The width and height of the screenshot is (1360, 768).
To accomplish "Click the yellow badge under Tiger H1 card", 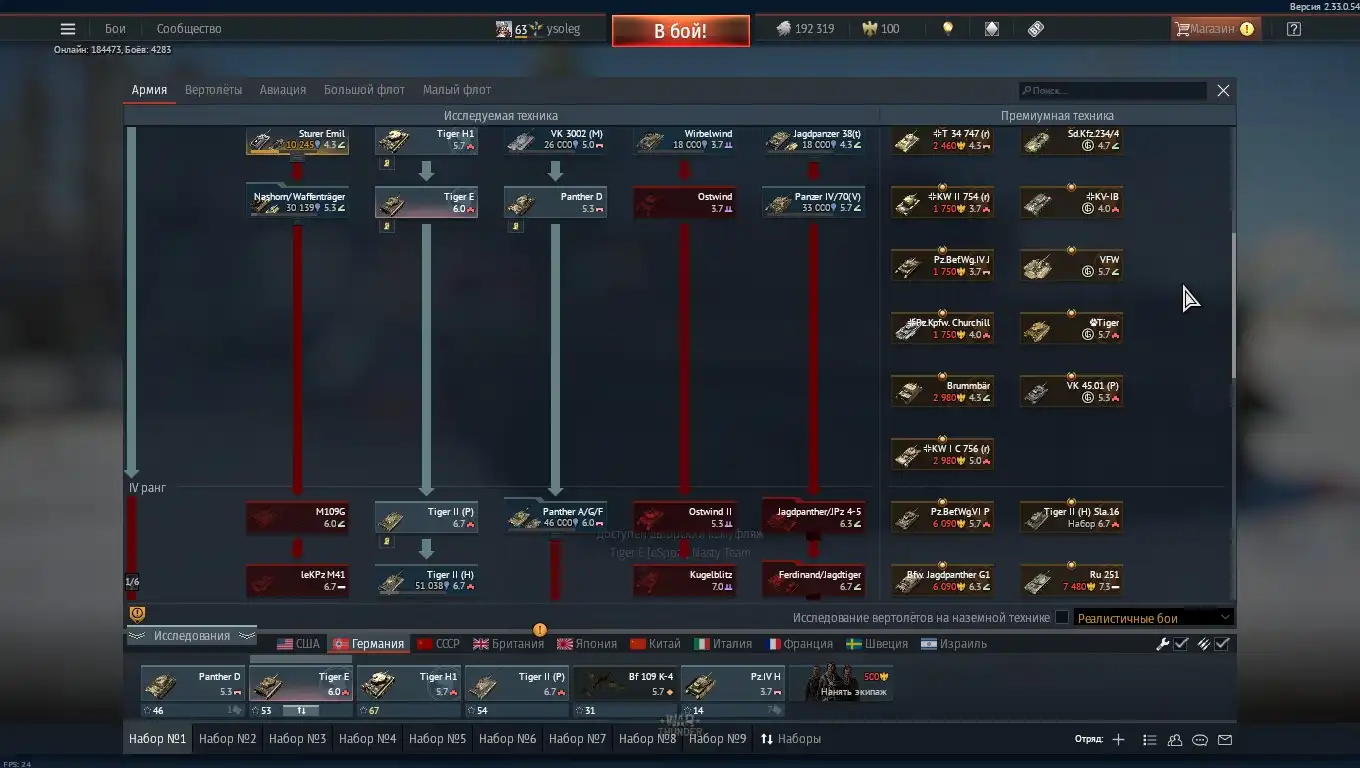I will [386, 163].
